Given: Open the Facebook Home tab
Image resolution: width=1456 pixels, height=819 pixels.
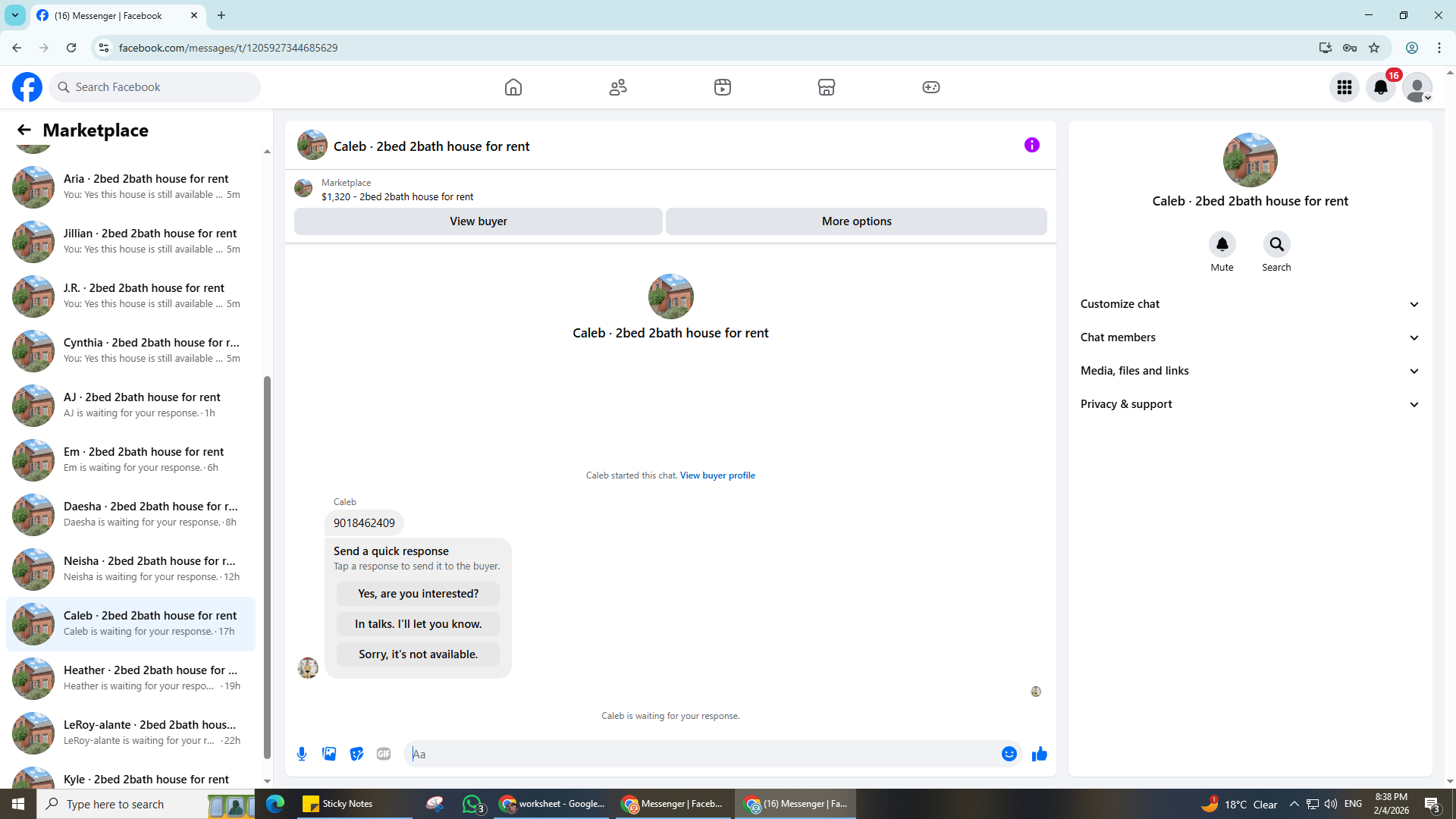Looking at the screenshot, I should point(513,87).
